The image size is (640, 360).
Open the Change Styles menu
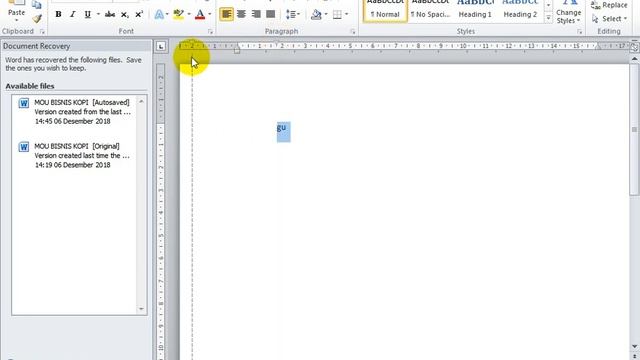click(x=569, y=12)
